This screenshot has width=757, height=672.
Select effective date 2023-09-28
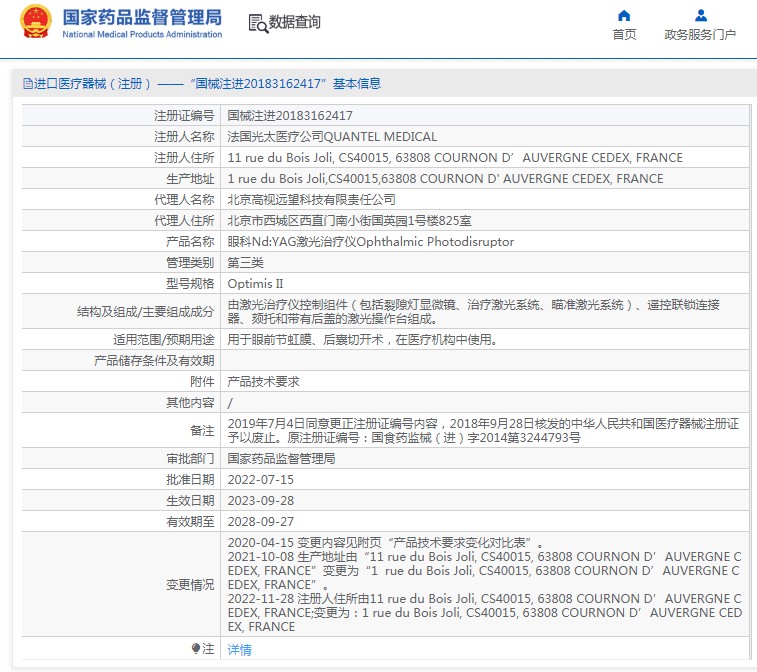click(261, 501)
